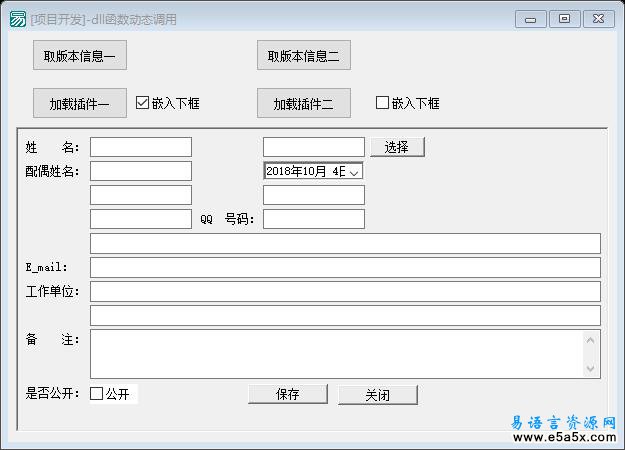Click the unlabeled field below 配偶姓名 field
This screenshot has width=625, height=450.
coord(141,195)
